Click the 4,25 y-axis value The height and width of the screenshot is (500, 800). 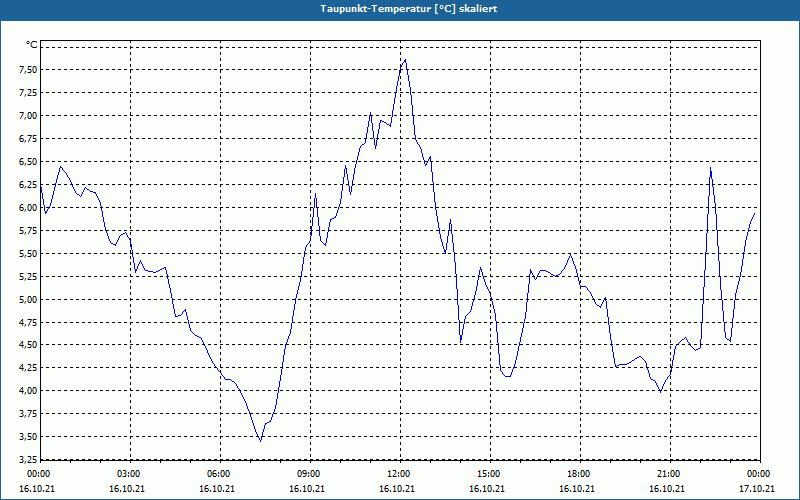click(x=28, y=368)
